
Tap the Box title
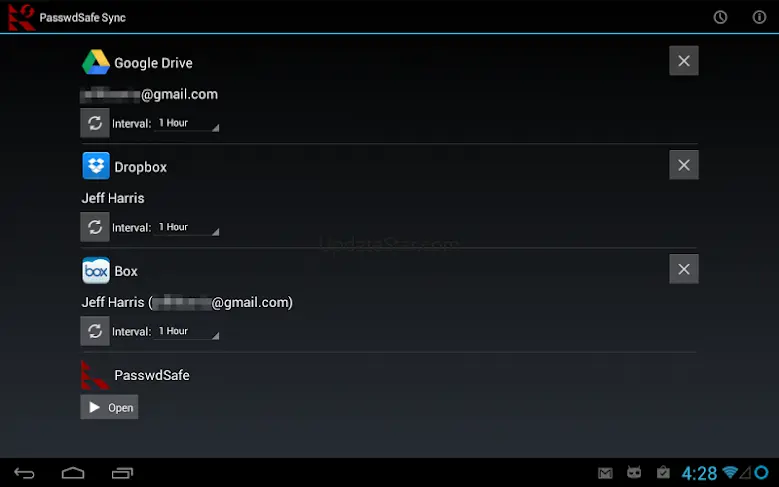coord(126,271)
